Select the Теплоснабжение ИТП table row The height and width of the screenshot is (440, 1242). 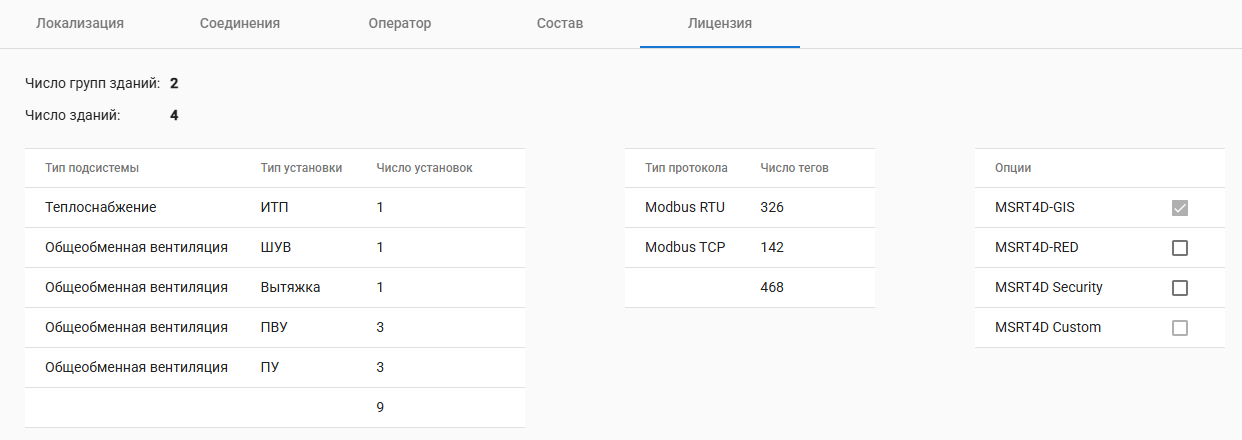274,208
